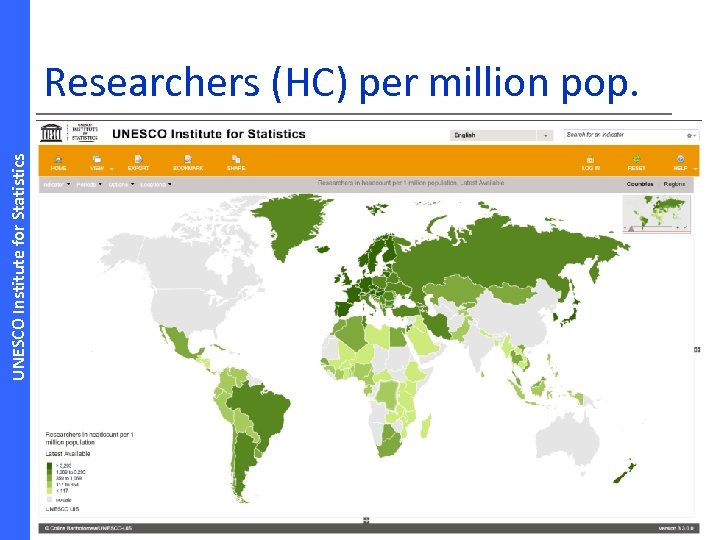
Task: Open the Options dropdown menu
Action: [121, 185]
